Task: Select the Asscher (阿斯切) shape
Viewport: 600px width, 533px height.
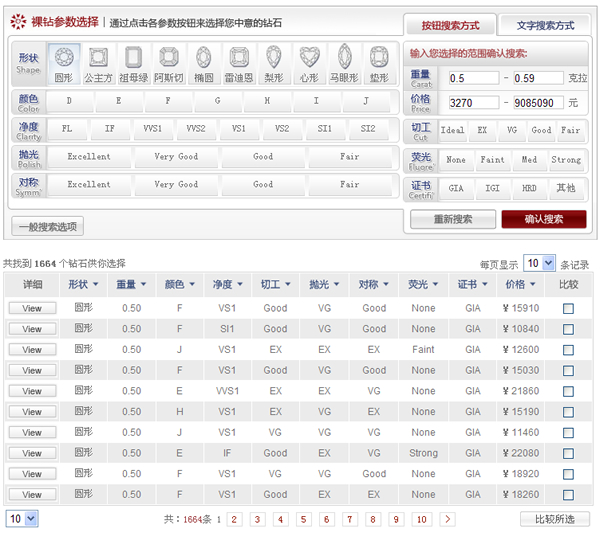Action: point(169,64)
